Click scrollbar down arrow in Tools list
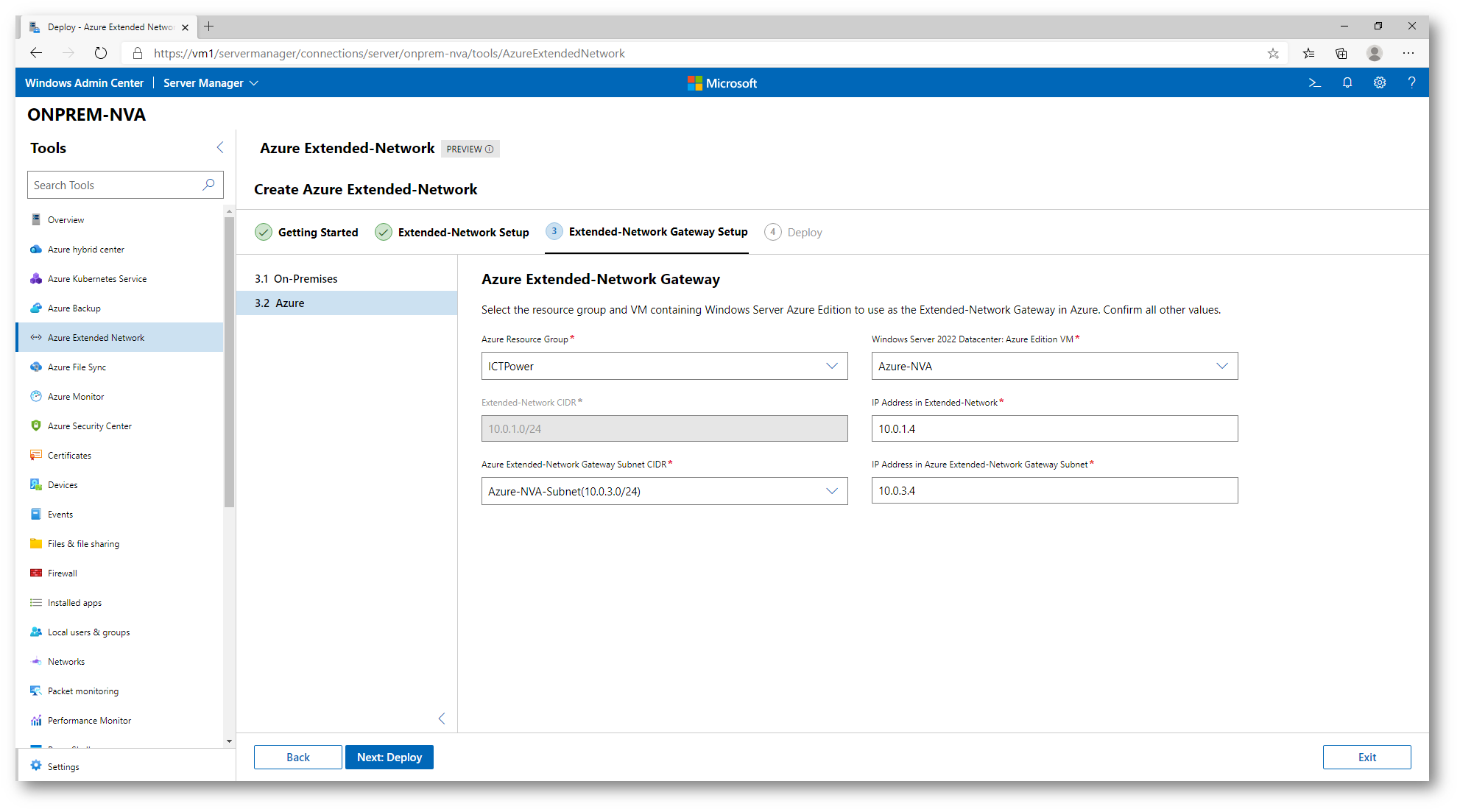Screen dimensions: 1460x812 [x=229, y=741]
